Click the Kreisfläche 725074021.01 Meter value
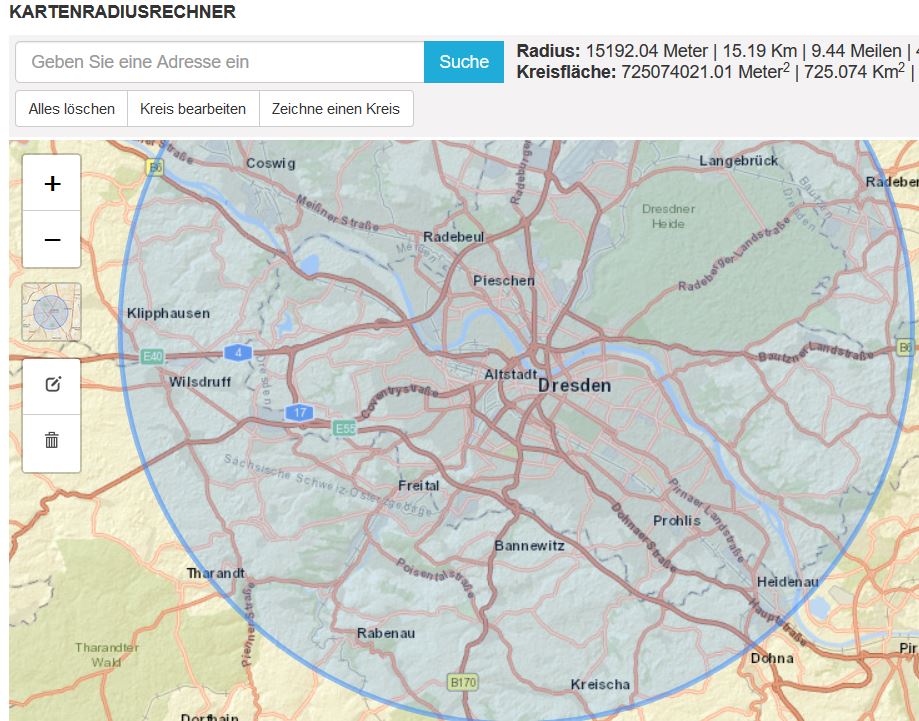The image size is (919, 721). pos(705,72)
